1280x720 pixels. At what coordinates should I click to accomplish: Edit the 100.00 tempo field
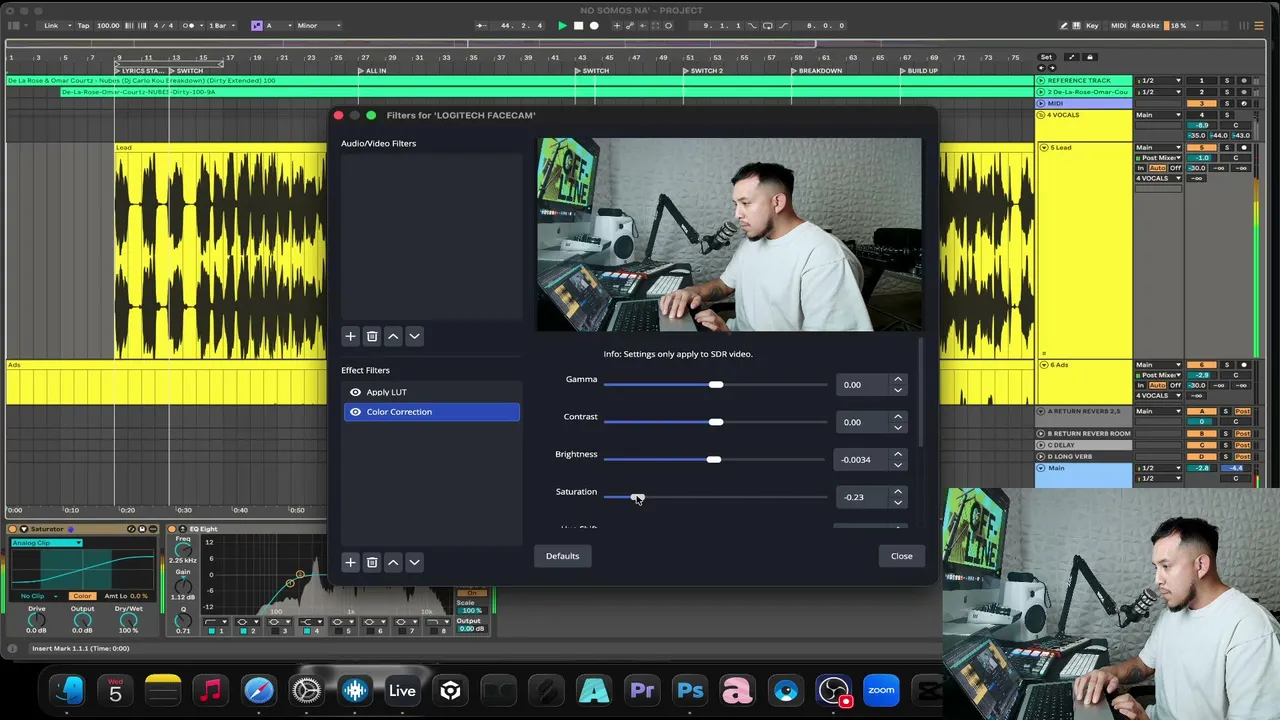tap(107, 25)
